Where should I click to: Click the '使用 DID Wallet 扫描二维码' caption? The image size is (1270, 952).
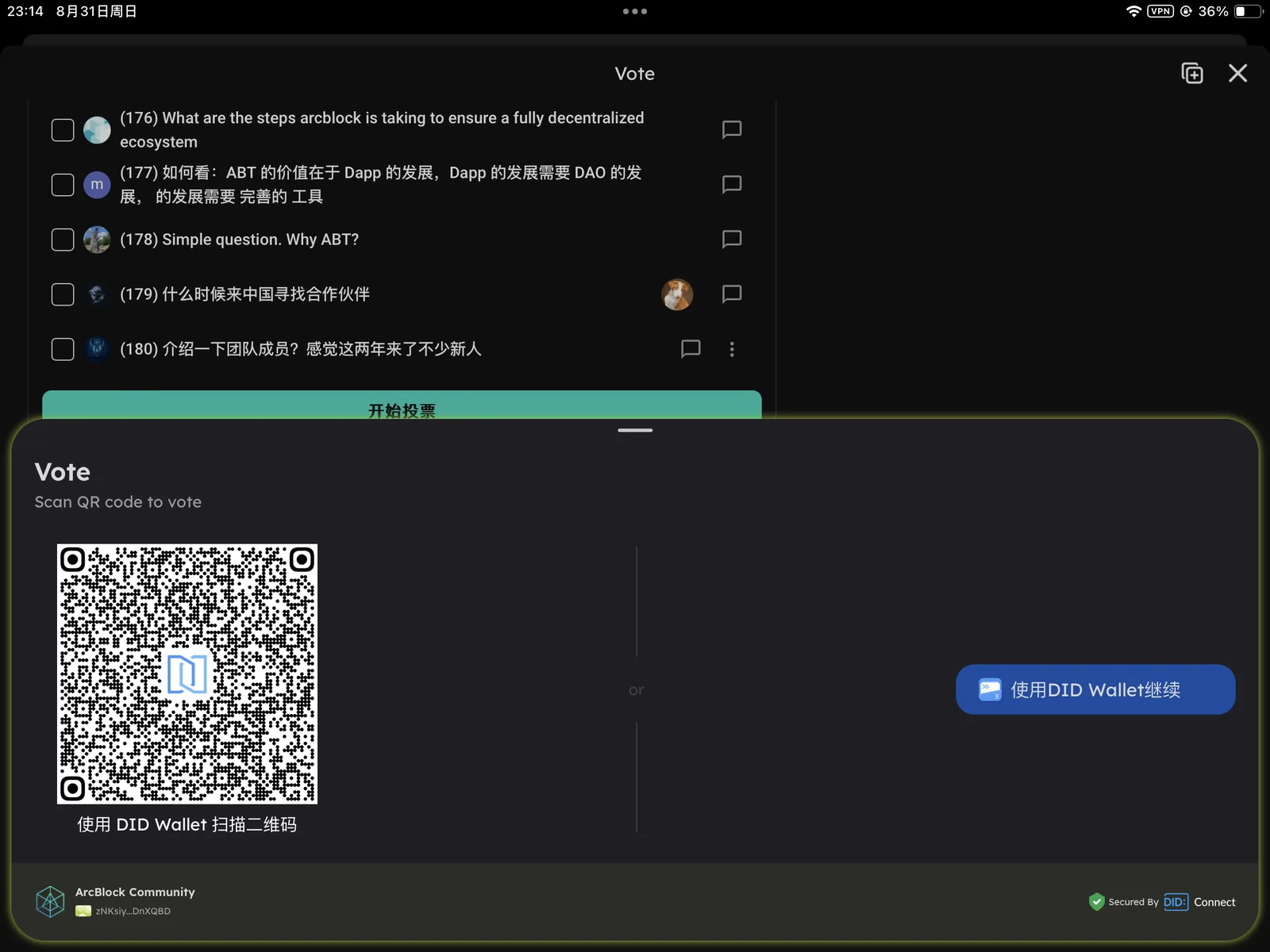click(187, 825)
